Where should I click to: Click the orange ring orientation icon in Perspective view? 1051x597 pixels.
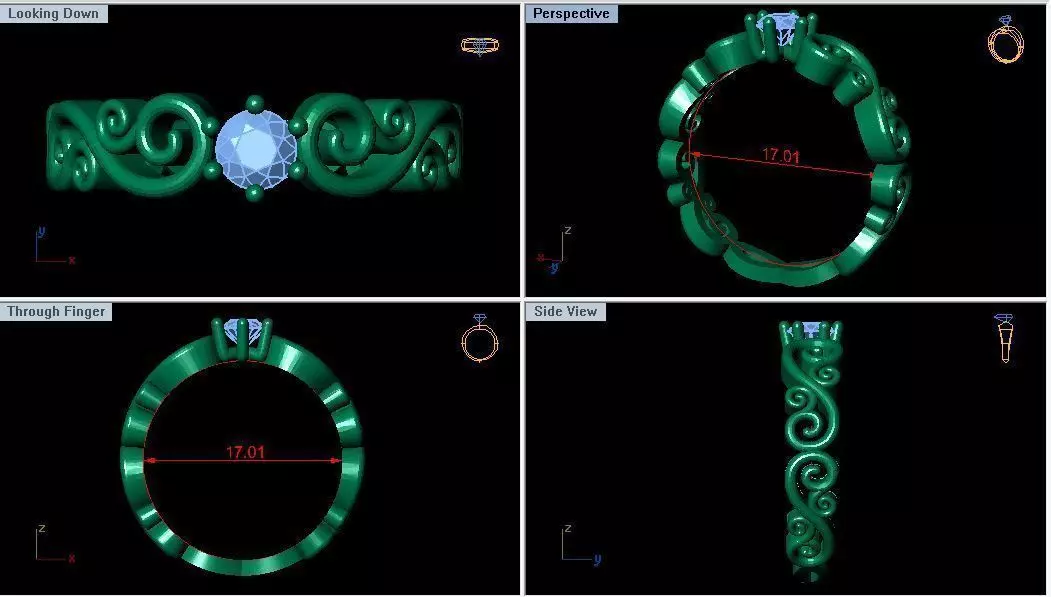[x=1005, y=40]
